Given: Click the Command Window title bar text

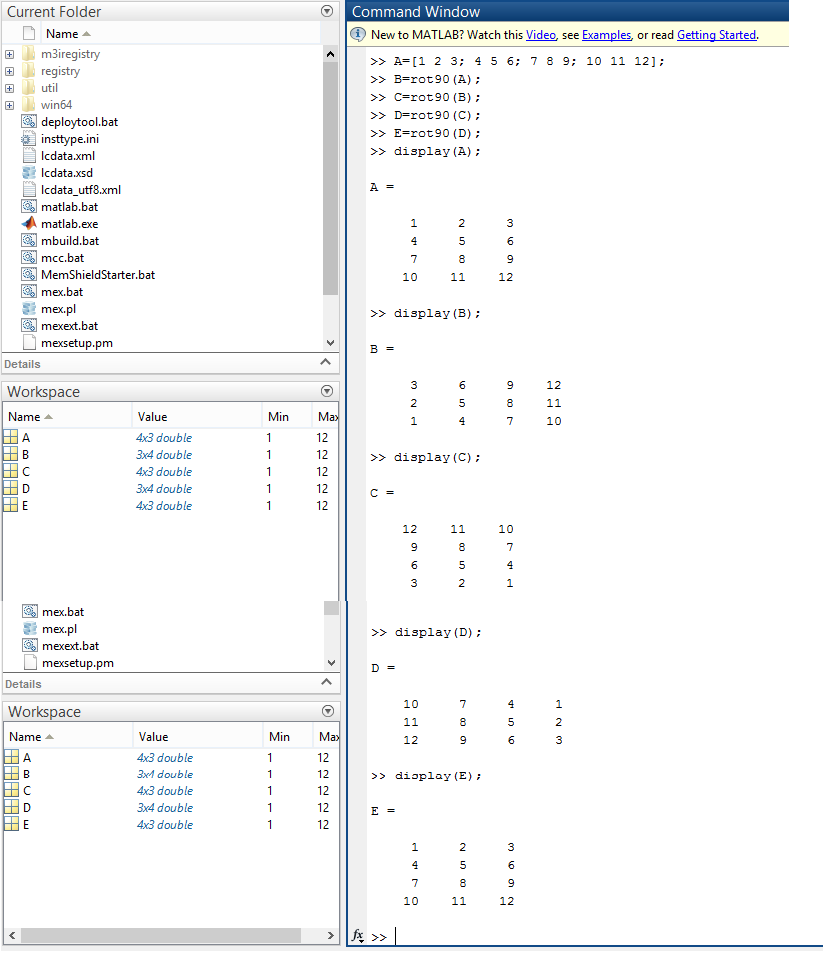Looking at the screenshot, I should [x=416, y=12].
